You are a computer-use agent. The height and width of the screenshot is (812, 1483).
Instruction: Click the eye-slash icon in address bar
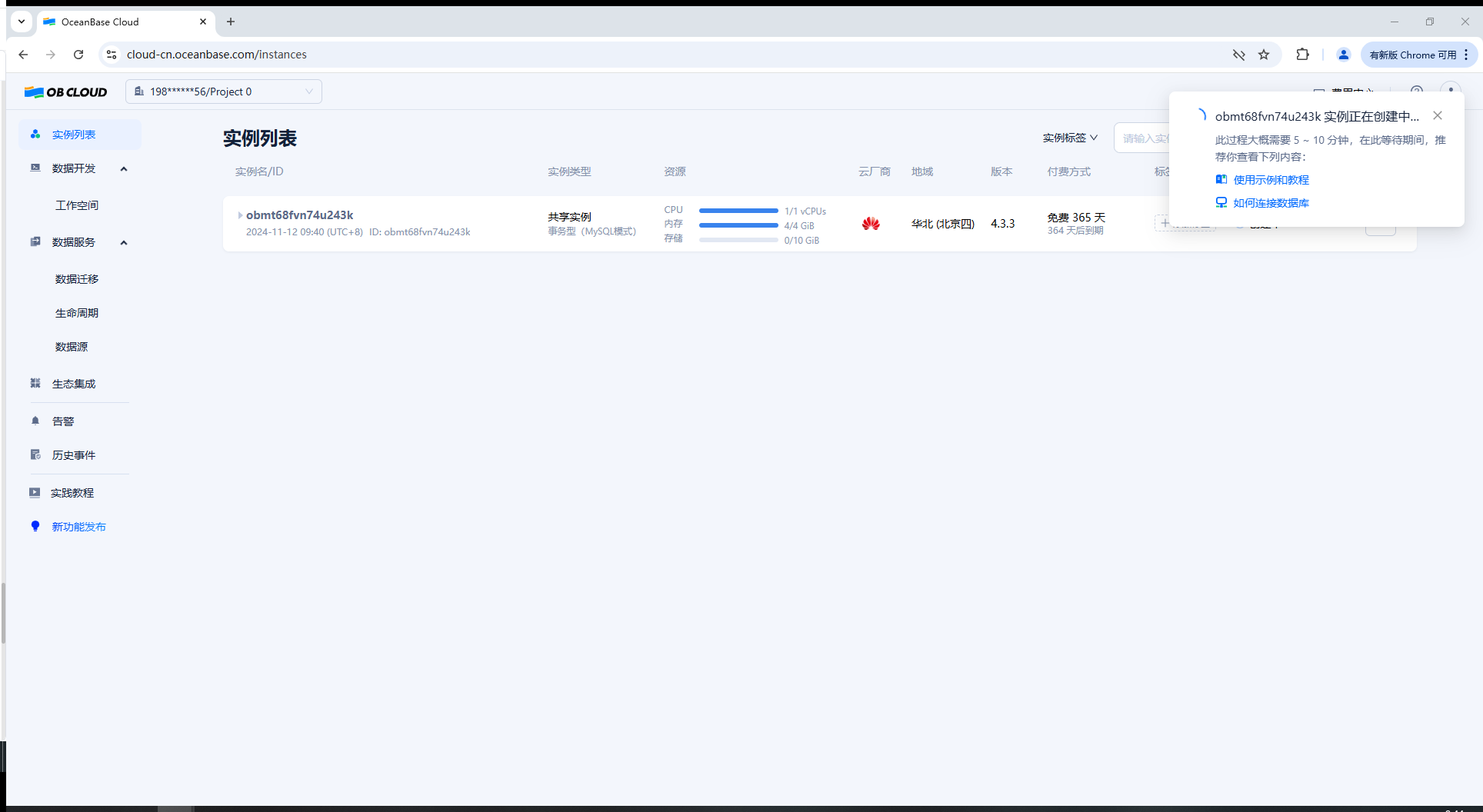pyautogui.click(x=1238, y=55)
